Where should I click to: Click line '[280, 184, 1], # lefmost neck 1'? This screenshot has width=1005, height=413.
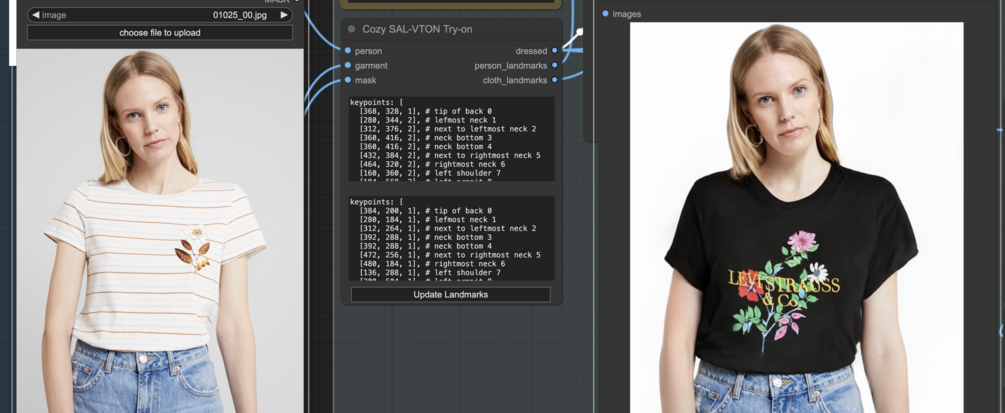tap(428, 219)
